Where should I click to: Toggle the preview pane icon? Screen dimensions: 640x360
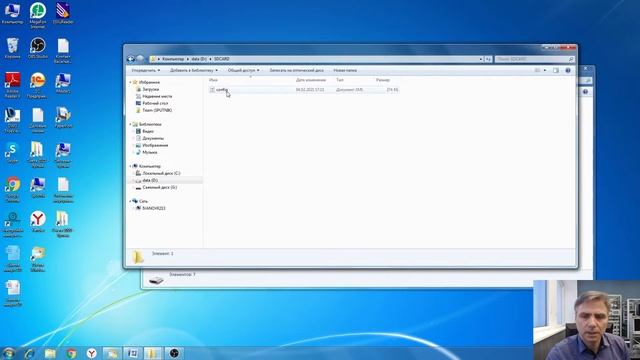pos(556,71)
